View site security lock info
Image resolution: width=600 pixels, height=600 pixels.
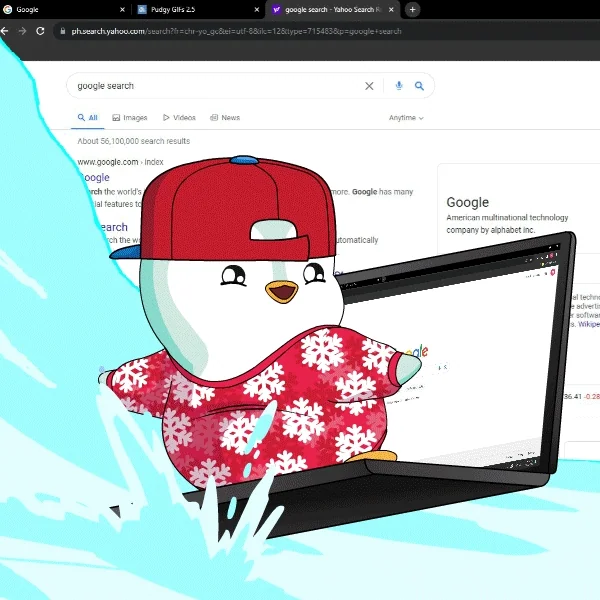pyautogui.click(x=63, y=31)
